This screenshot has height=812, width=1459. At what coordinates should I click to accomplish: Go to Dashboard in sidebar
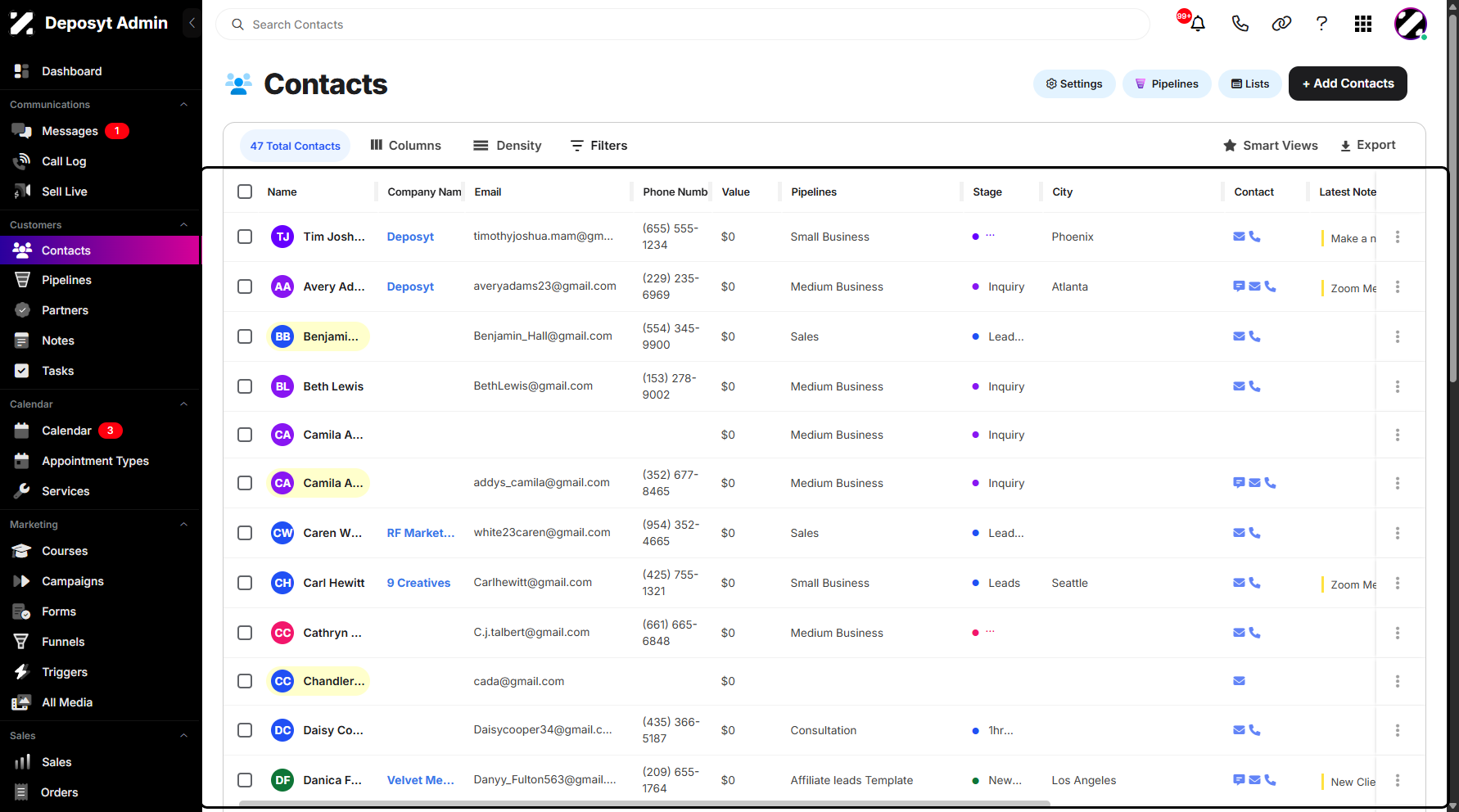pos(101,71)
